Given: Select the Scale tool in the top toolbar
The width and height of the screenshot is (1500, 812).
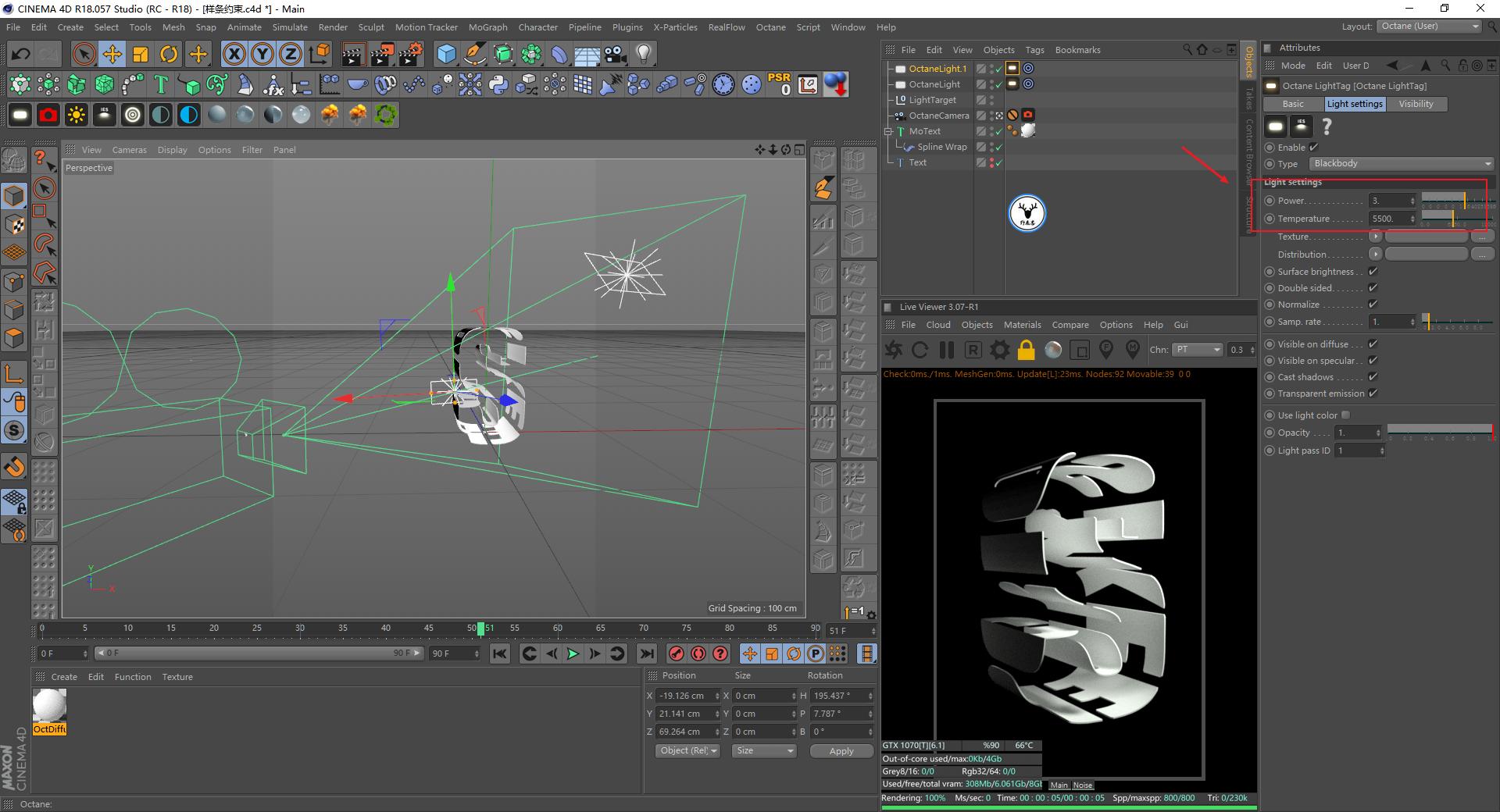Looking at the screenshot, I should (141, 54).
